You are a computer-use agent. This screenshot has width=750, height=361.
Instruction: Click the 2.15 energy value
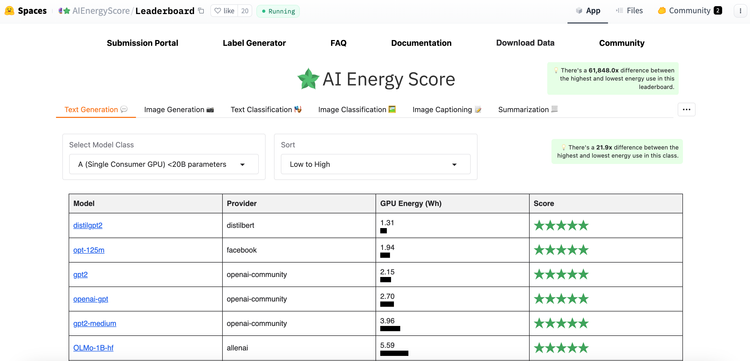(387, 272)
